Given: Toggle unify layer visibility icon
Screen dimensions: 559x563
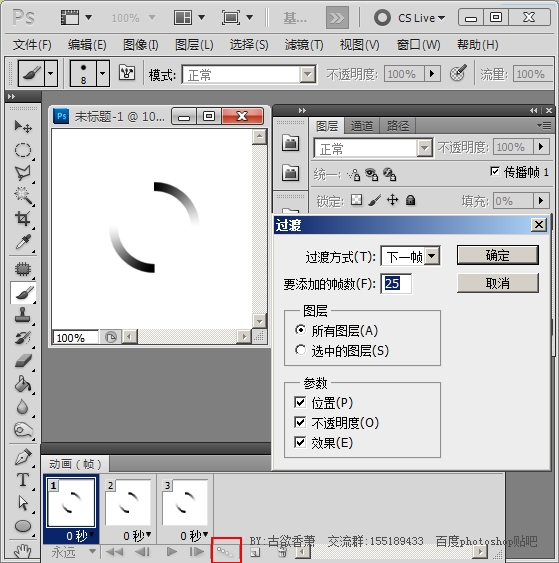Looking at the screenshot, I should point(372,175).
